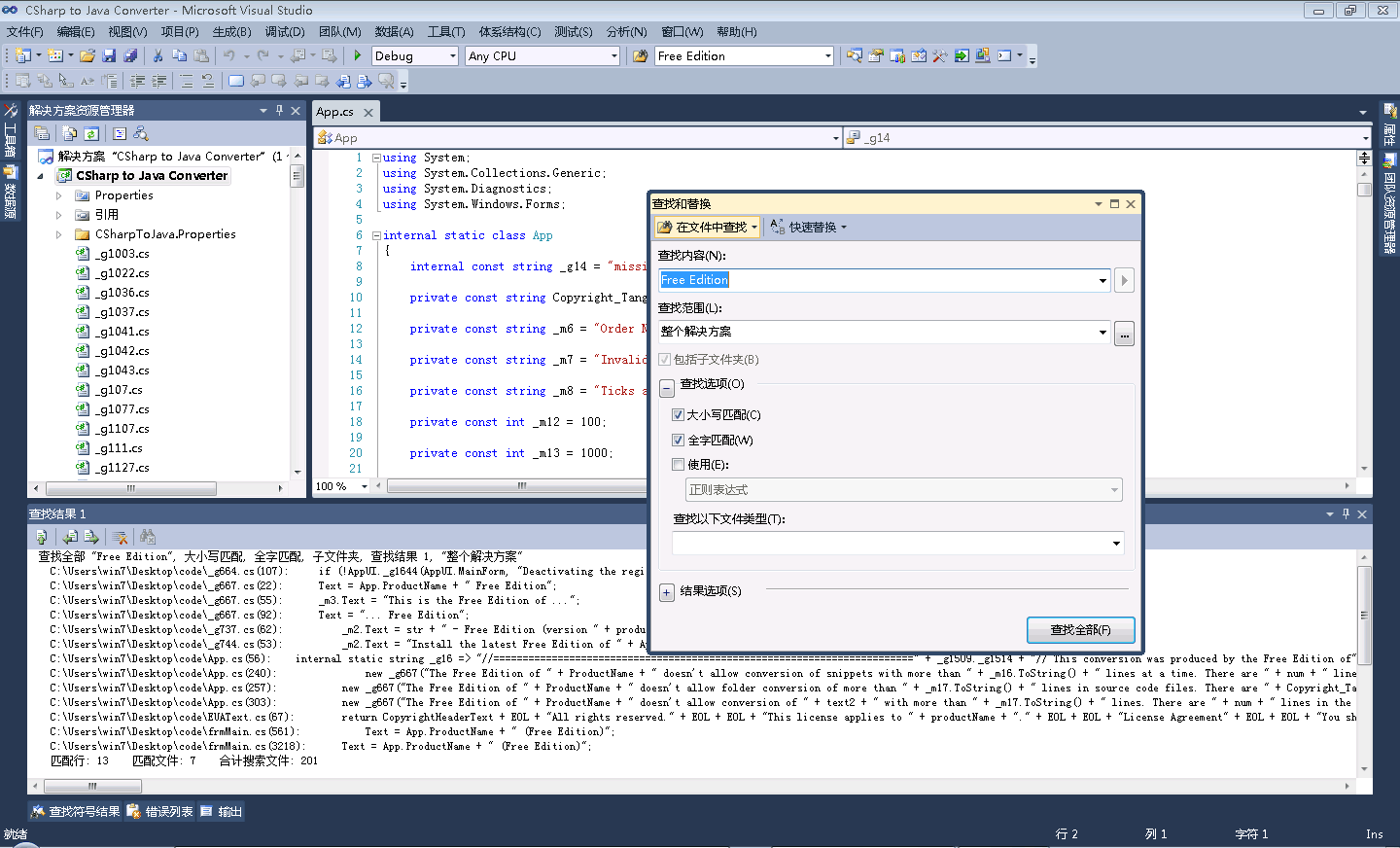1400x848 pixels.
Task: Click the Decrease Indent icon
Action: 138,82
